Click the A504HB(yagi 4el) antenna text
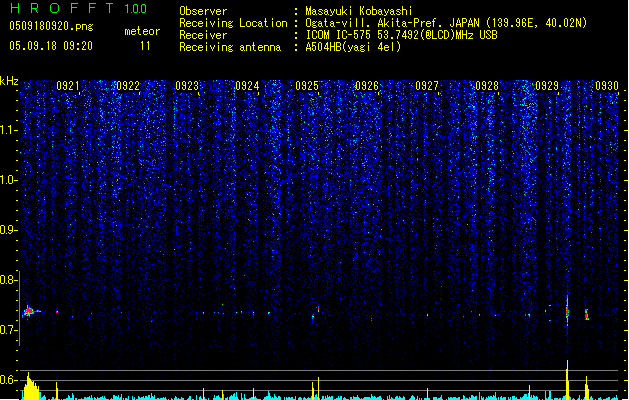The width and height of the screenshot is (629, 400). [x=353, y=47]
